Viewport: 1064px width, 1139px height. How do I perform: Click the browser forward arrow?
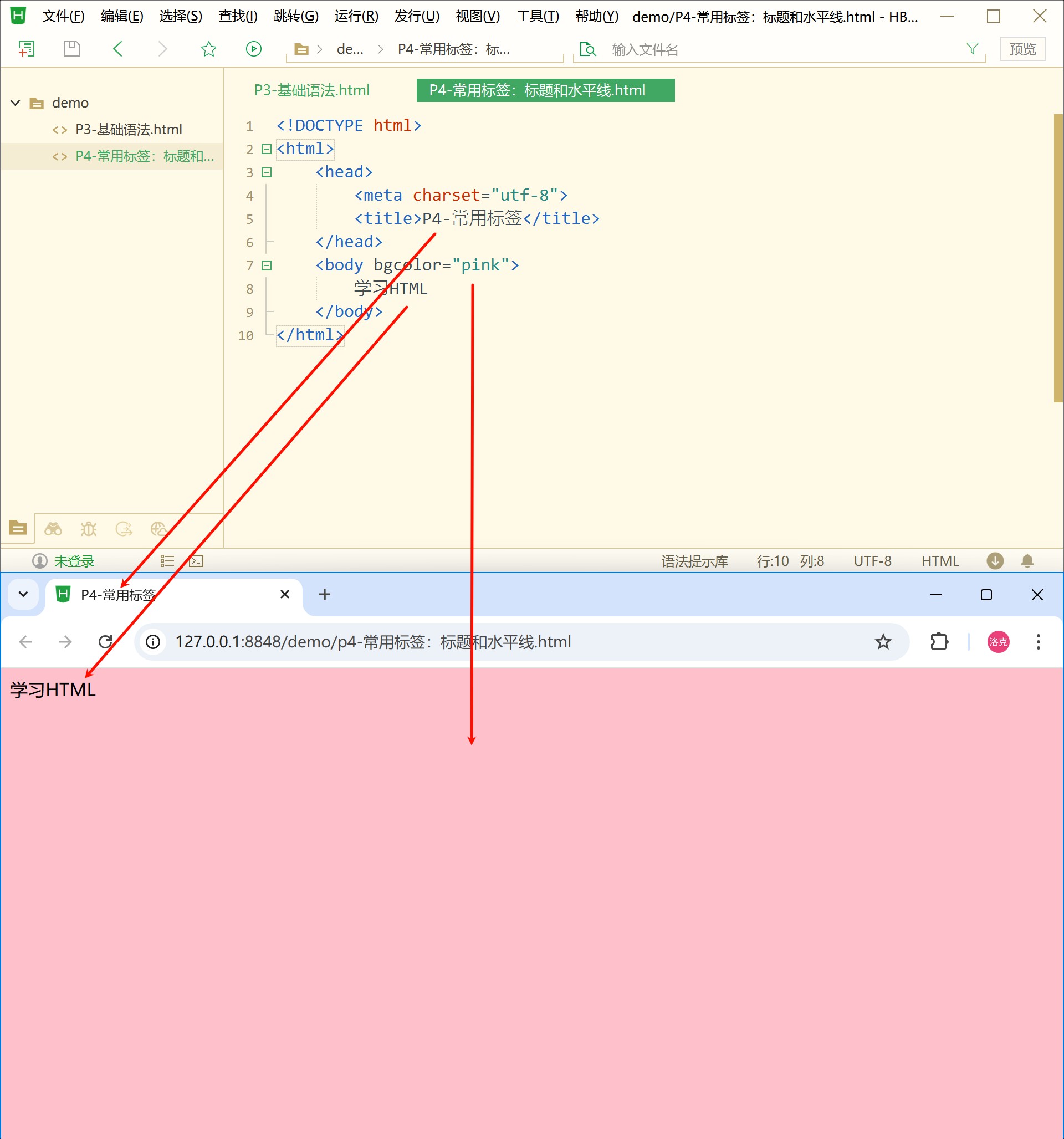coord(65,642)
